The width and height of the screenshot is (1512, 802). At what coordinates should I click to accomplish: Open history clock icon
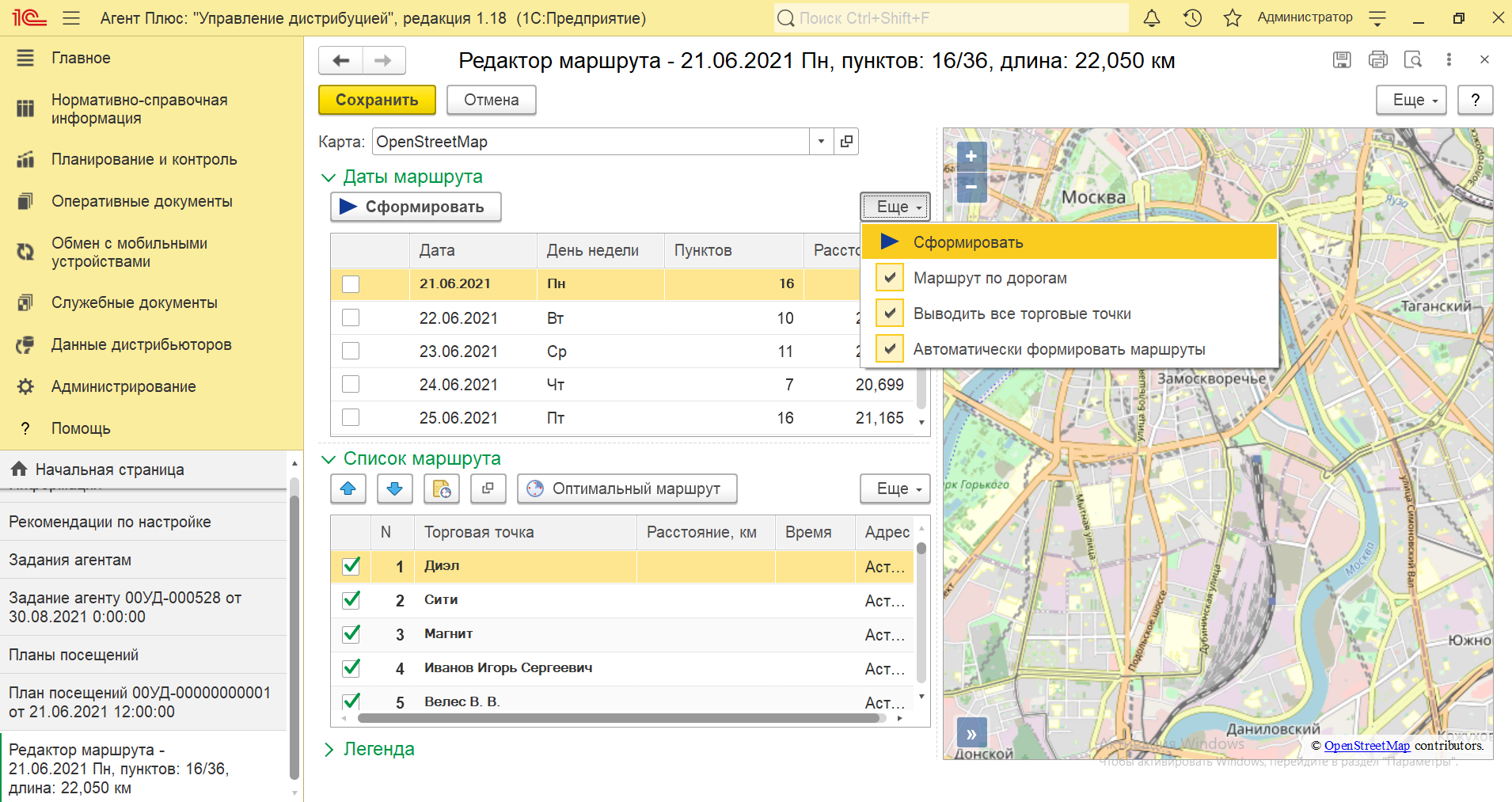click(x=1192, y=18)
